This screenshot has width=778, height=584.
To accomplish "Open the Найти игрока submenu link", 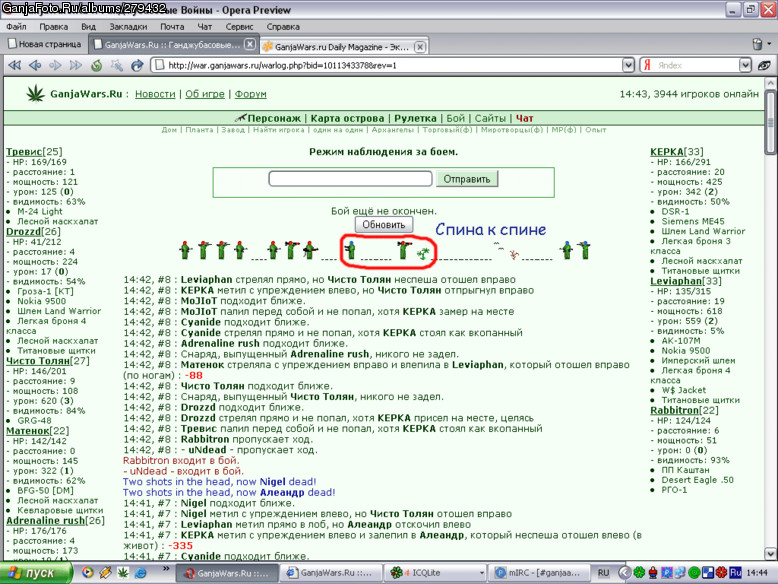I will coord(278,130).
